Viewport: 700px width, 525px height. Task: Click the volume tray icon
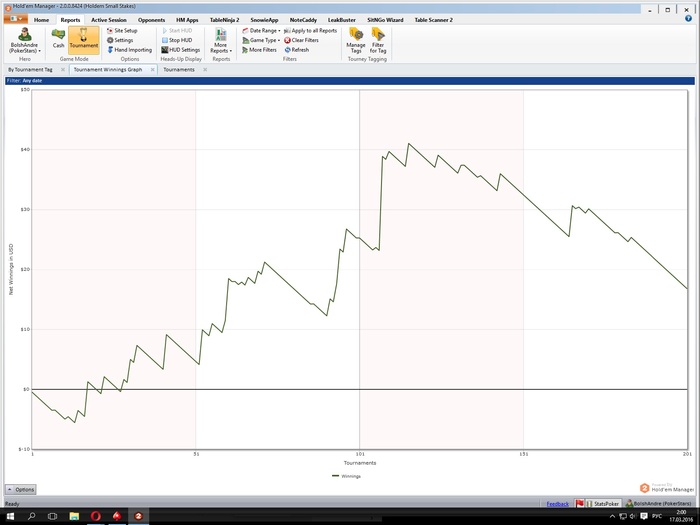(633, 517)
